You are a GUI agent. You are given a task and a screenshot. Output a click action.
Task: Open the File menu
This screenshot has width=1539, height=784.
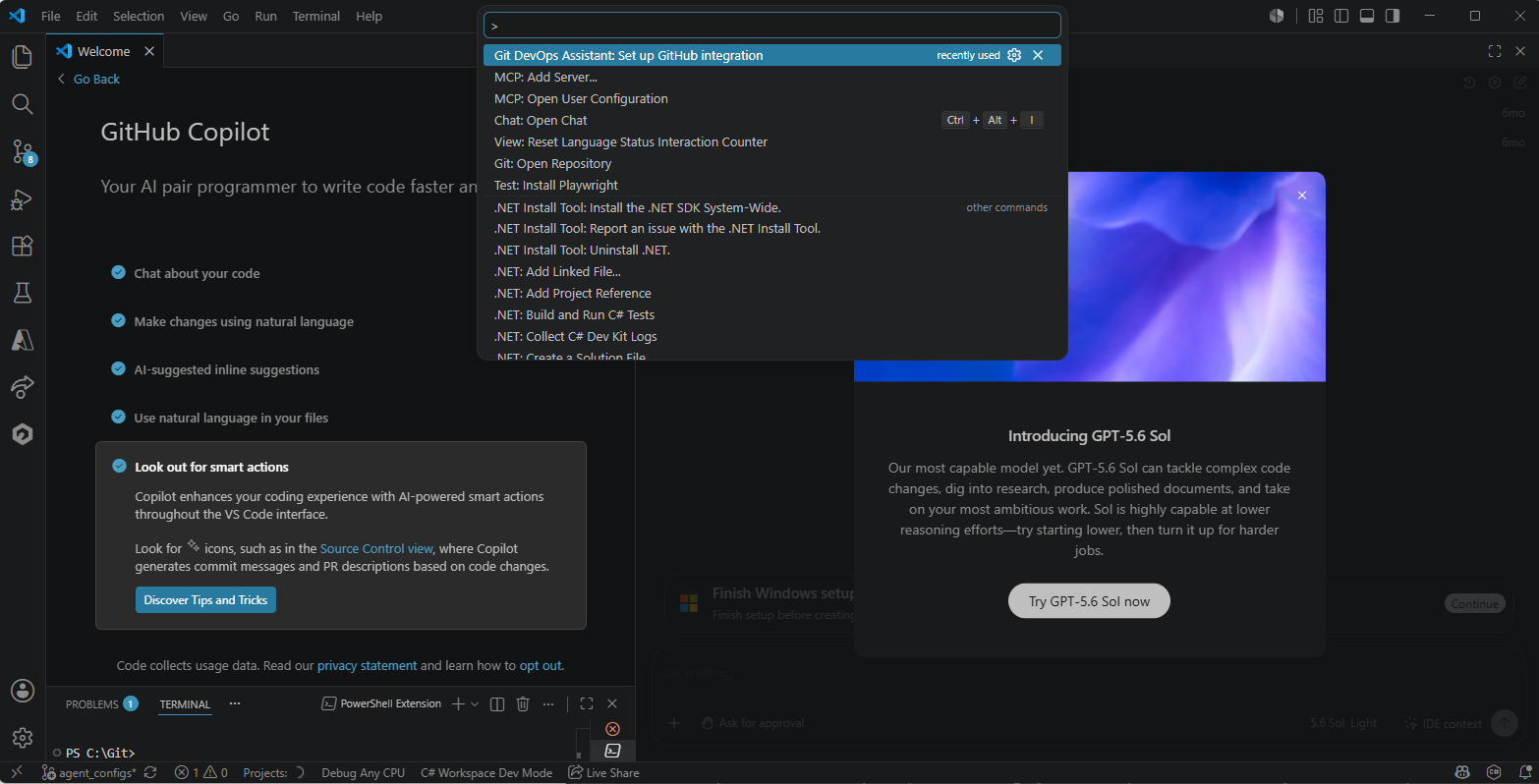click(51, 16)
